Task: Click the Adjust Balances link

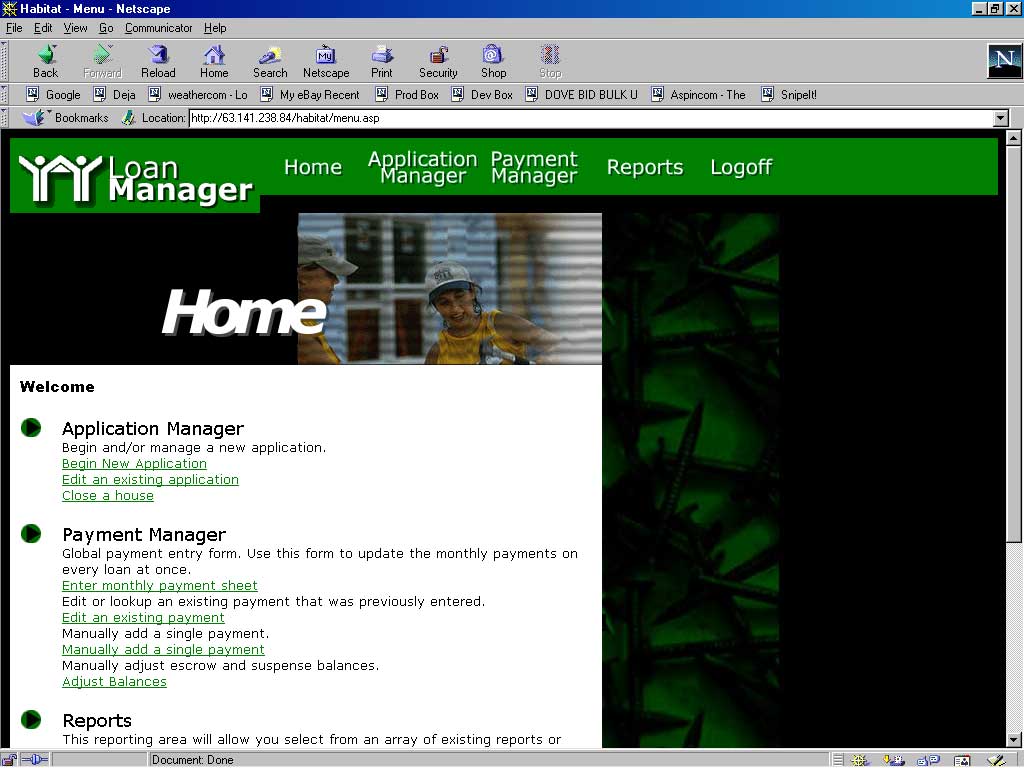Action: [114, 682]
